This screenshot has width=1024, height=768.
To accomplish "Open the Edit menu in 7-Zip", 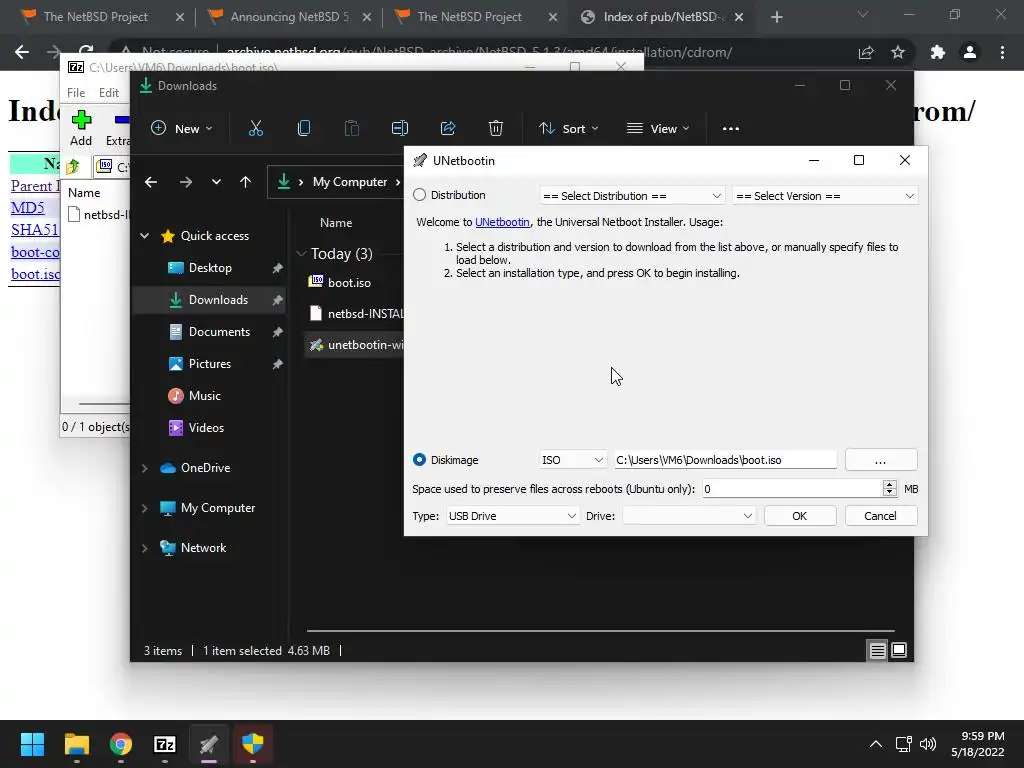I will (108, 93).
